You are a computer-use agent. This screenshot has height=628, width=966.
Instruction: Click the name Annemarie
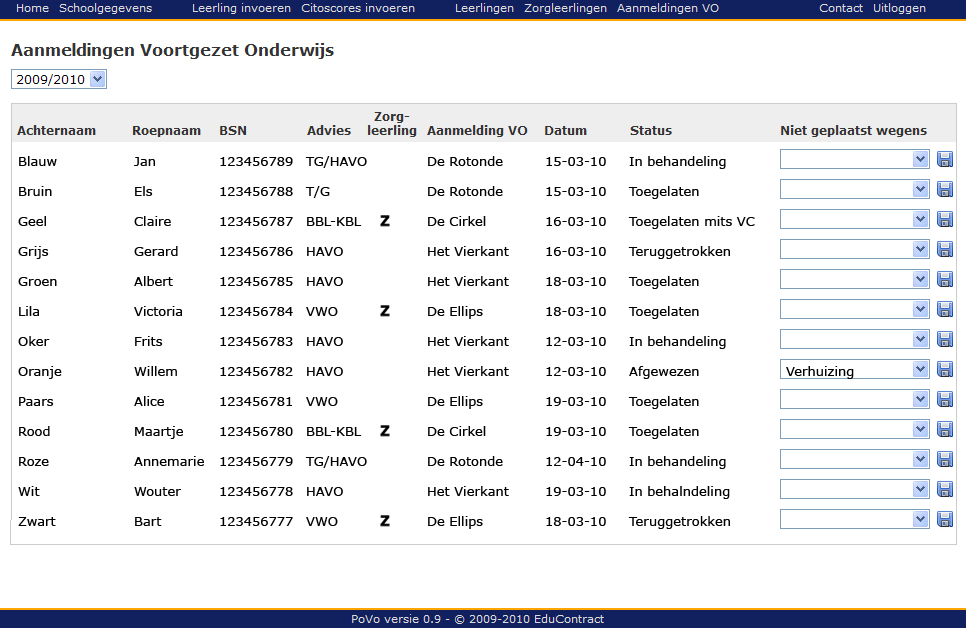[169, 462]
